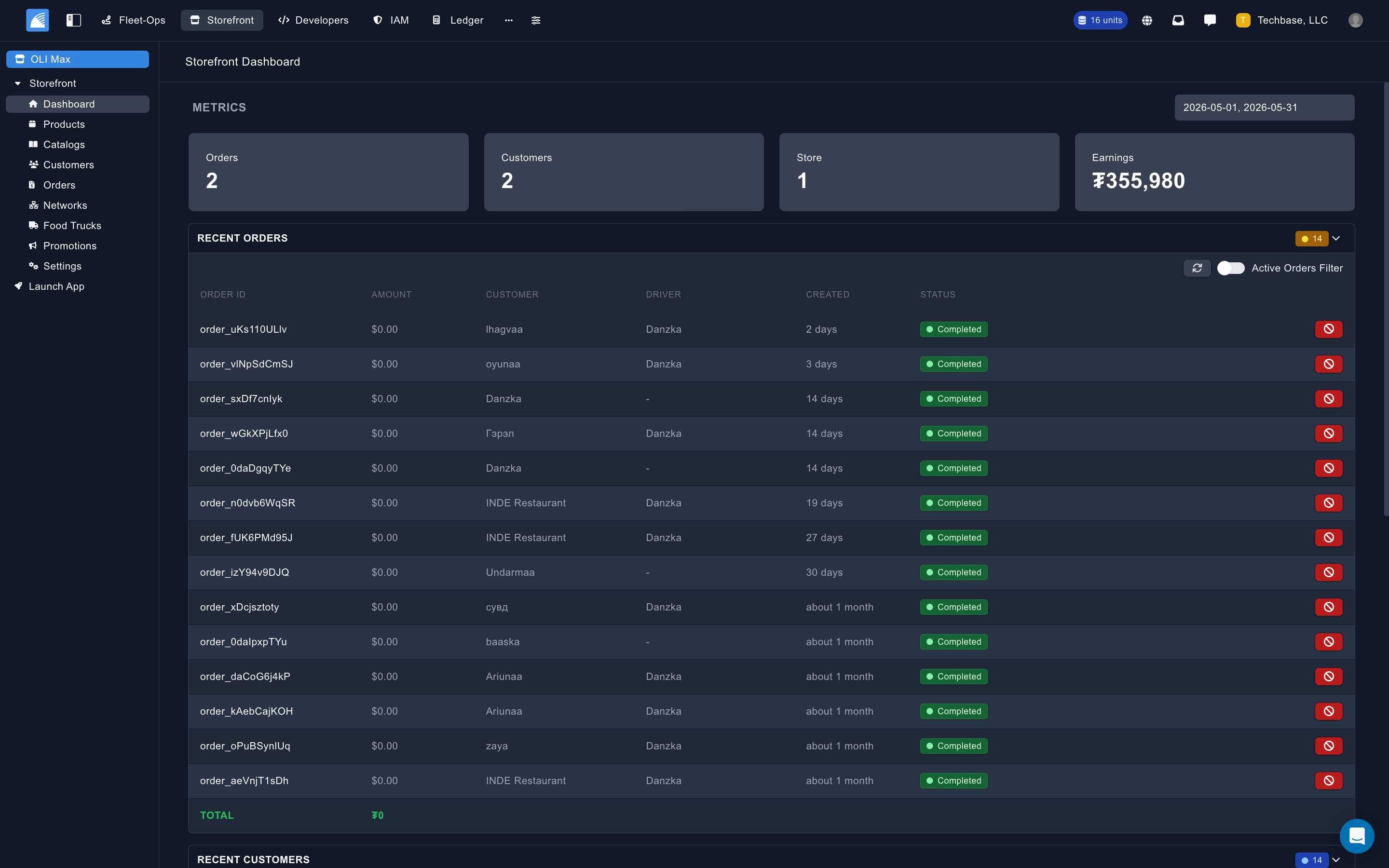The height and width of the screenshot is (868, 1389).
Task: Open Catalogs in sidebar
Action: [x=78, y=145]
